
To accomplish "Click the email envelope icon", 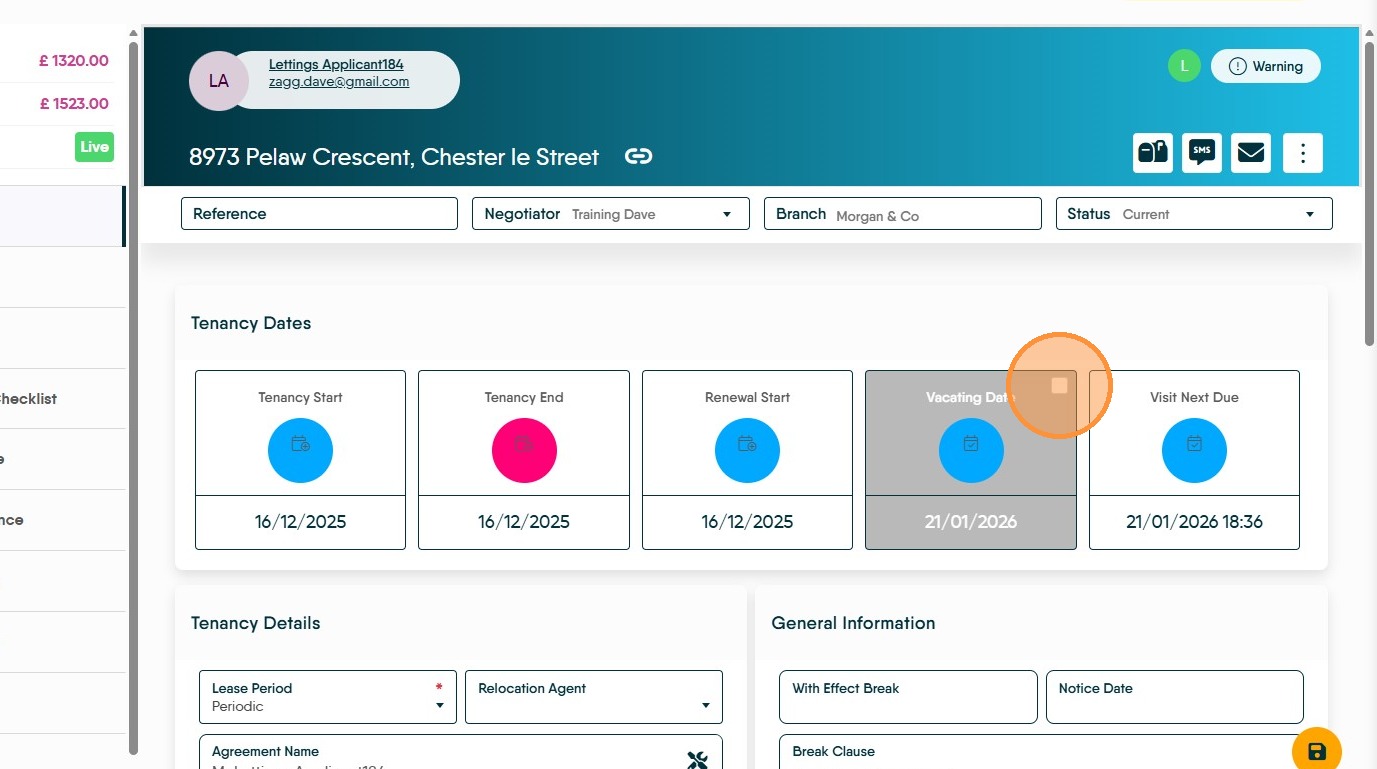I will coord(1251,153).
